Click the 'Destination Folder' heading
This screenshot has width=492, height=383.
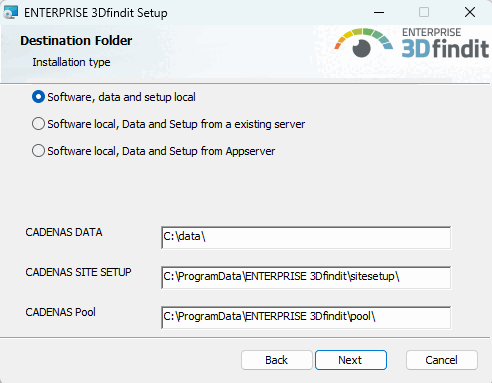tap(76, 41)
